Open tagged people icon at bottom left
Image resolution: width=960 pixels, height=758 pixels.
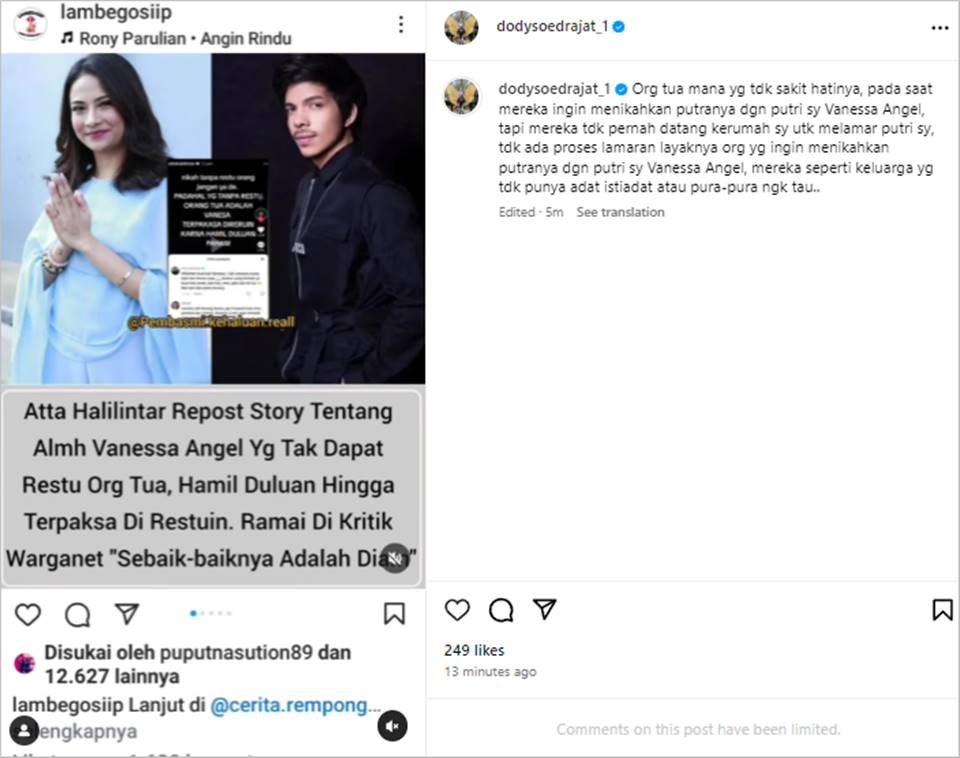pyautogui.click(x=24, y=730)
